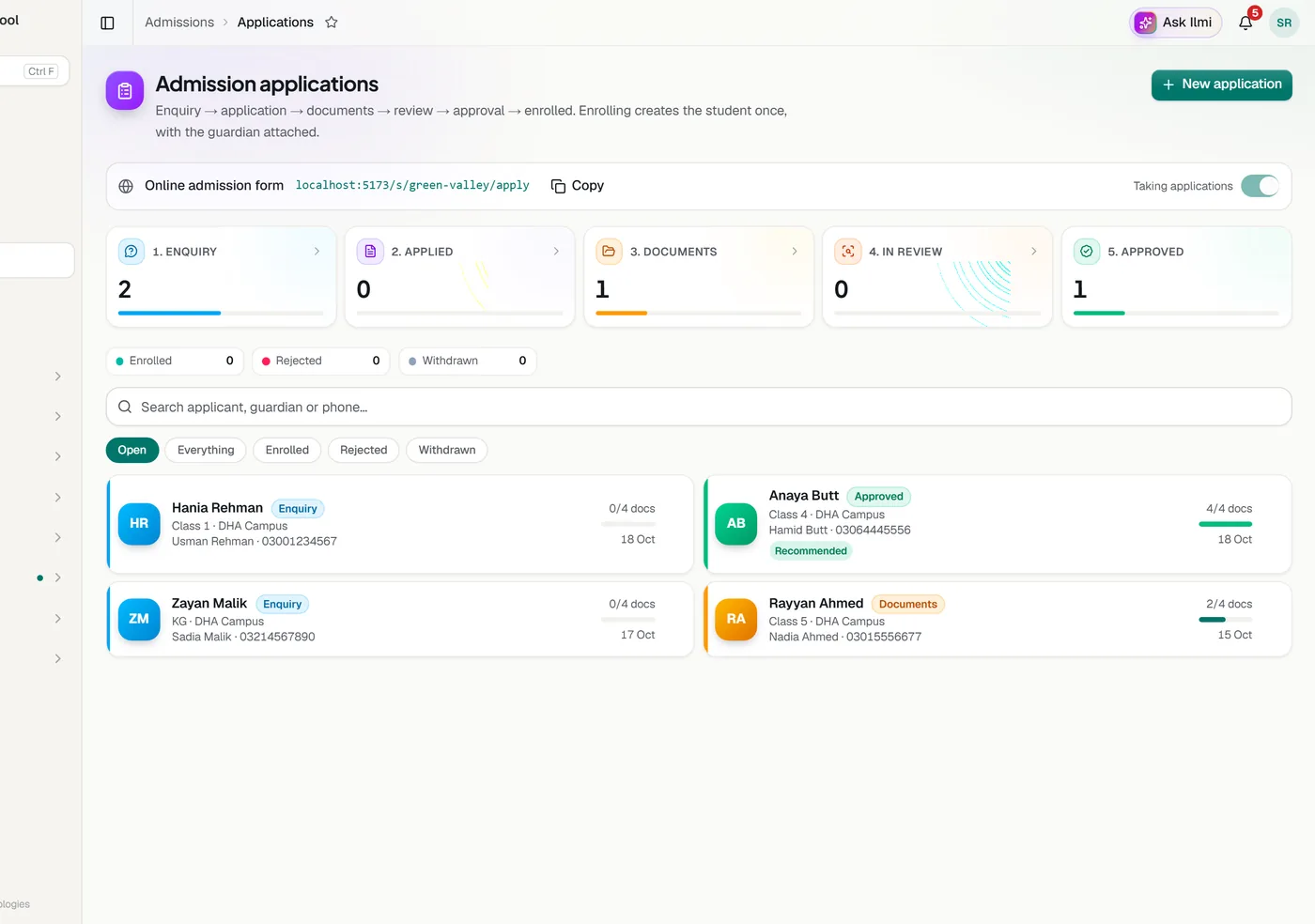Click the Recommended badge on Anaya Butt
1315x924 pixels.
pyautogui.click(x=811, y=551)
